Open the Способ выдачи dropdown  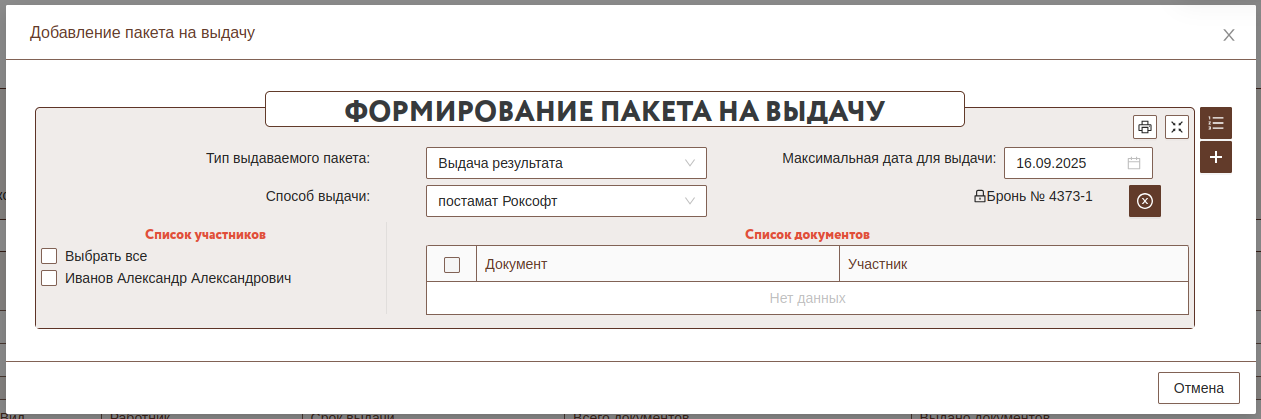[x=566, y=201]
